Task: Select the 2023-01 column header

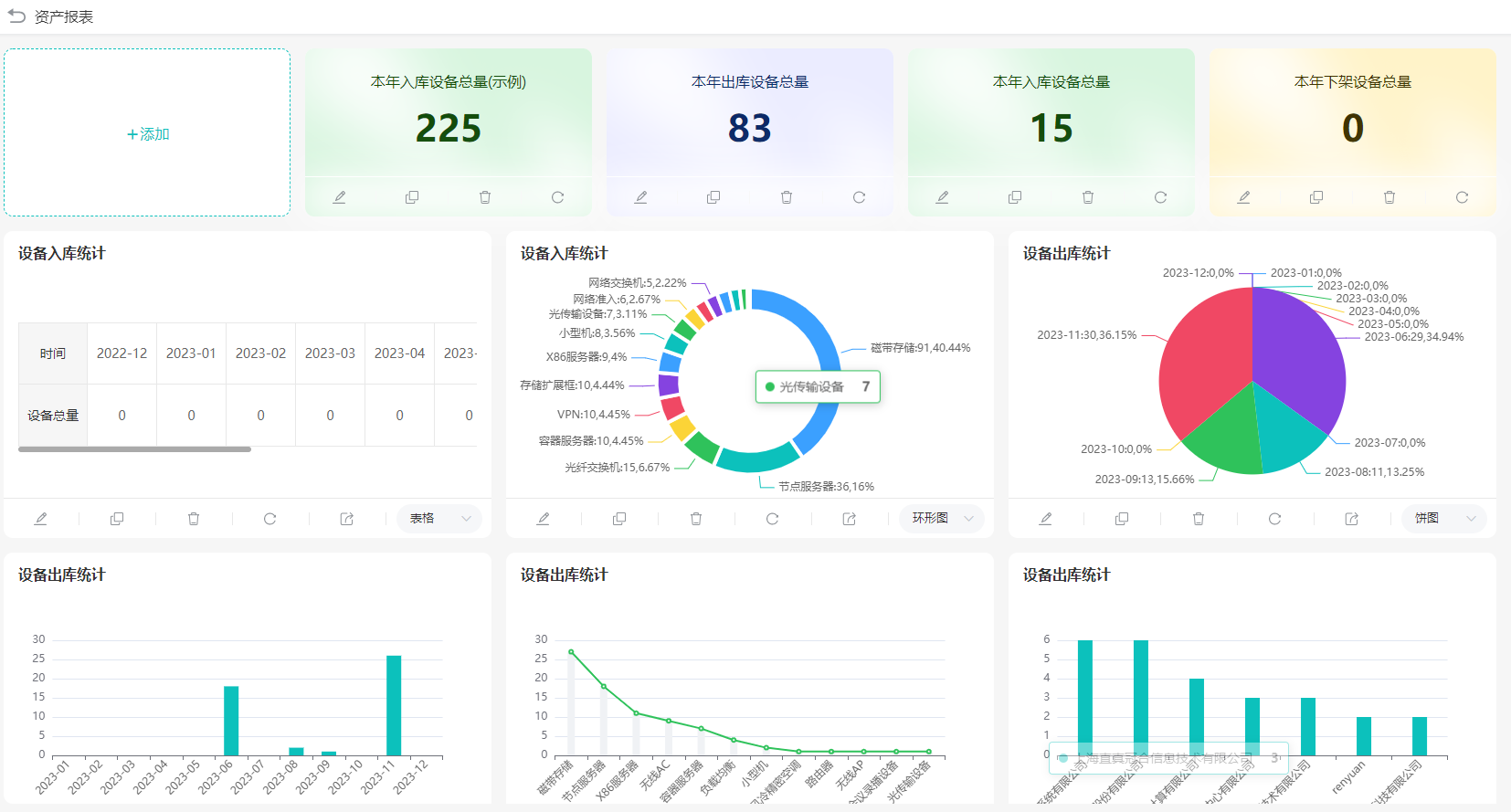Action: point(191,353)
